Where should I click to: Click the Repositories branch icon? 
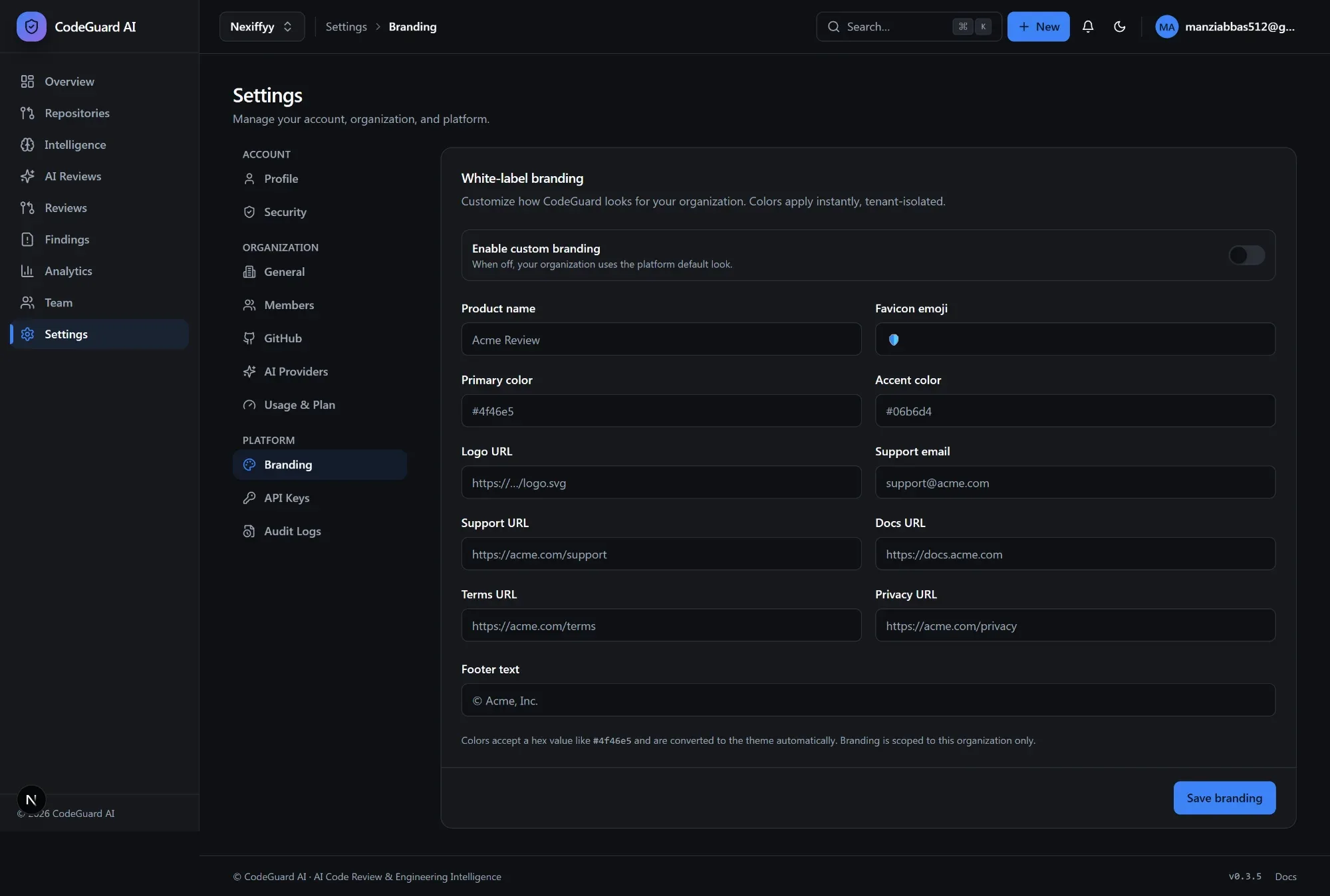(x=27, y=113)
